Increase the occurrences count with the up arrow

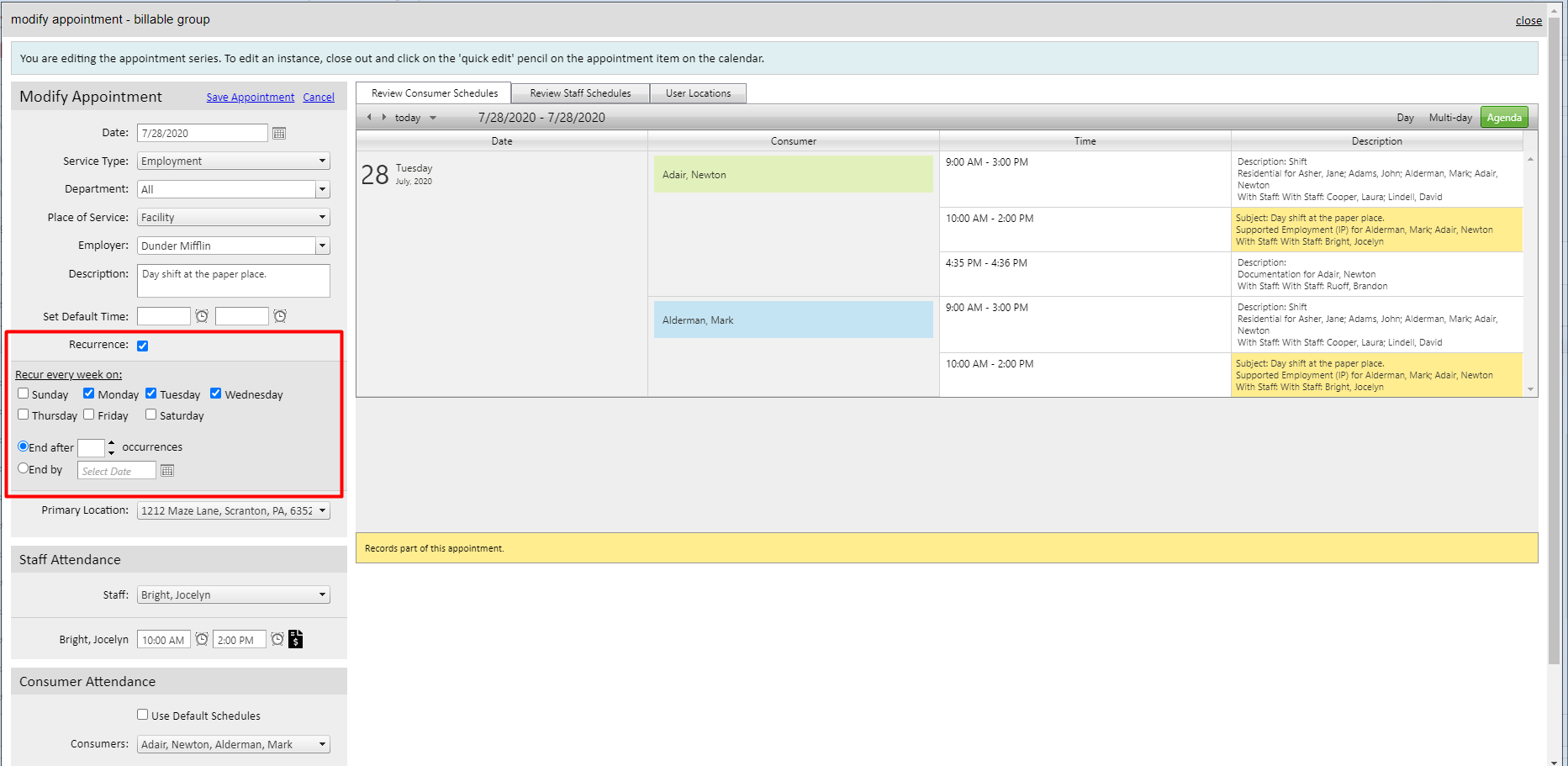coord(111,442)
